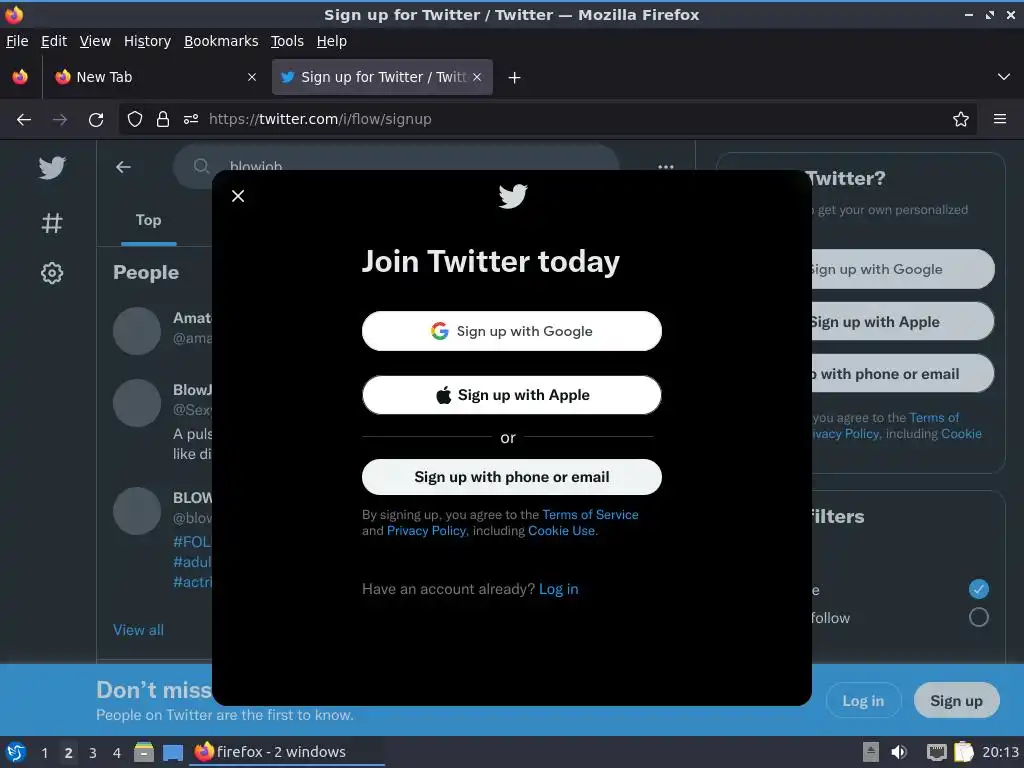Click firefox - 2 windows taskbar entry
This screenshot has height=768, width=1024.
[287, 752]
